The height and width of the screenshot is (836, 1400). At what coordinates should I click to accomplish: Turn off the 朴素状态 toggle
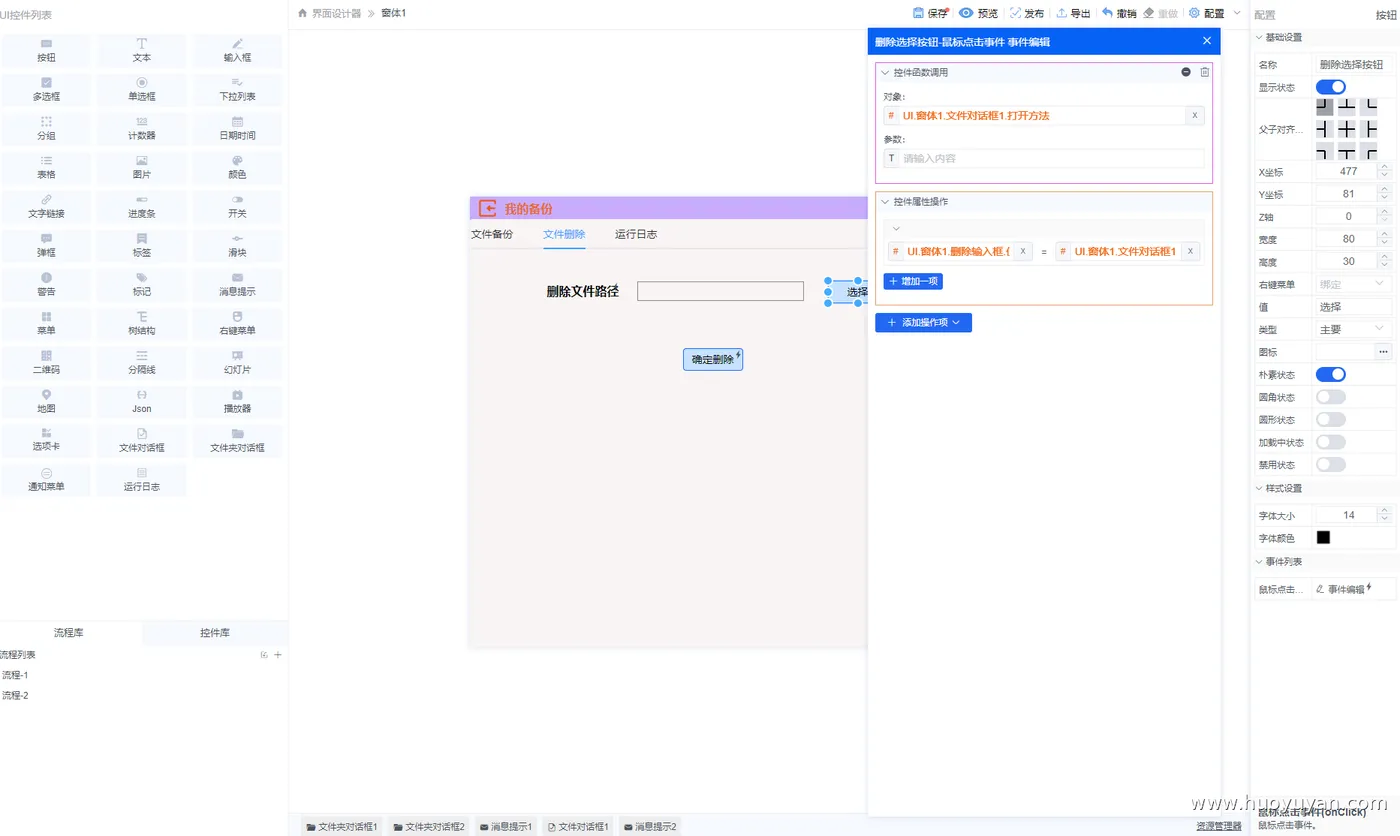[1330, 373]
